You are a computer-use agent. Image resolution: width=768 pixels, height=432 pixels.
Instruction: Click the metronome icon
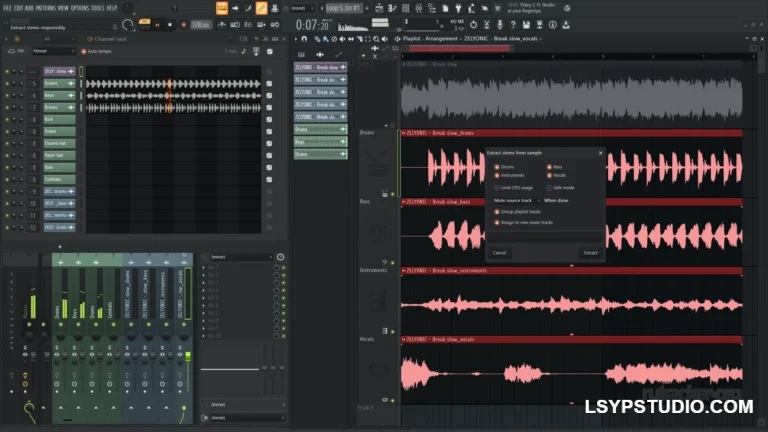(x=222, y=24)
